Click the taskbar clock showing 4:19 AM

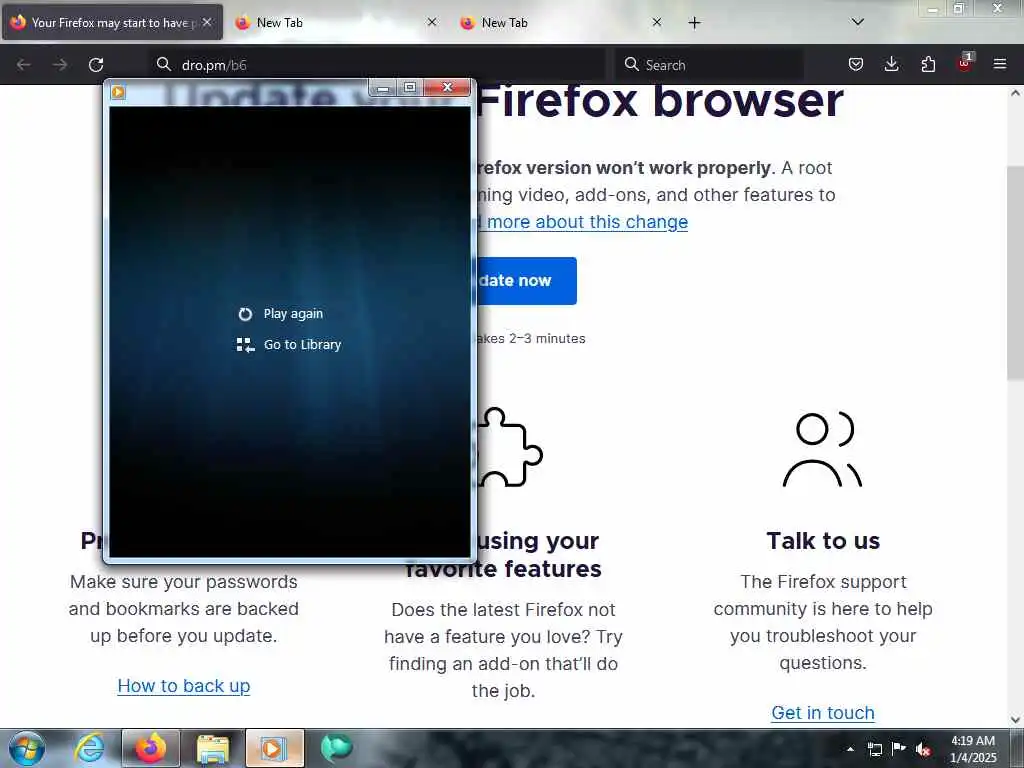(x=973, y=749)
